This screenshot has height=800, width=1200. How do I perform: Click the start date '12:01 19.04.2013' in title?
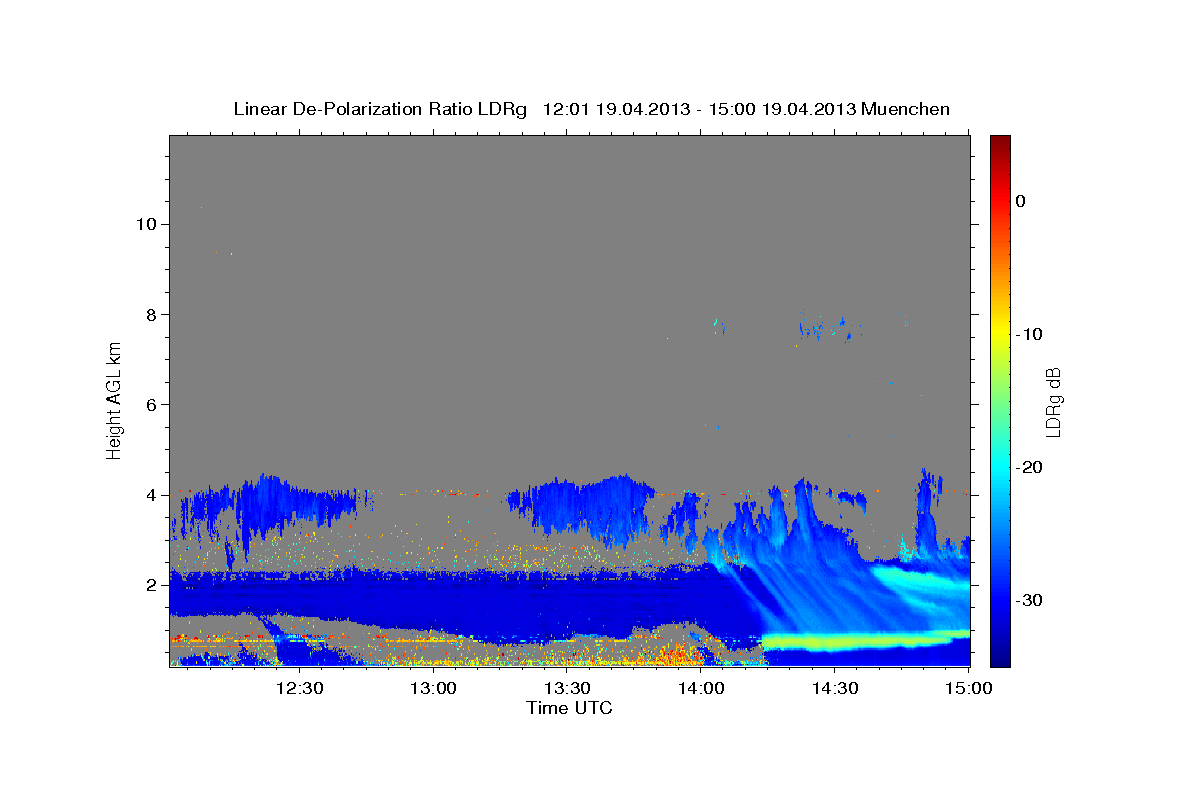click(x=615, y=109)
